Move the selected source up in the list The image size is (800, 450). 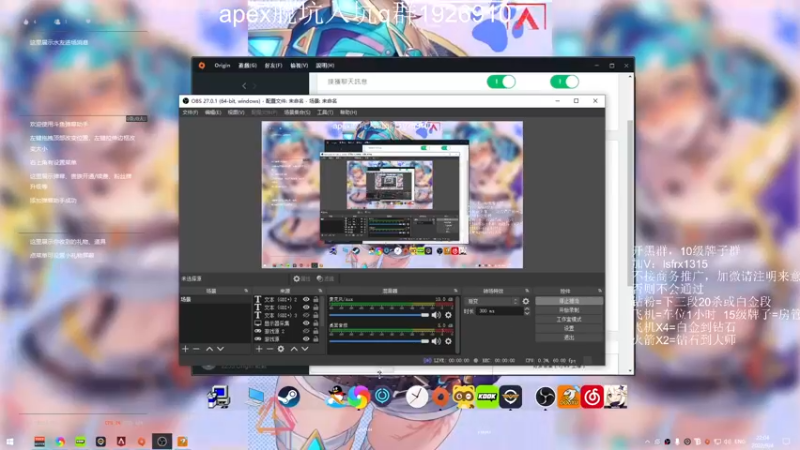click(294, 349)
